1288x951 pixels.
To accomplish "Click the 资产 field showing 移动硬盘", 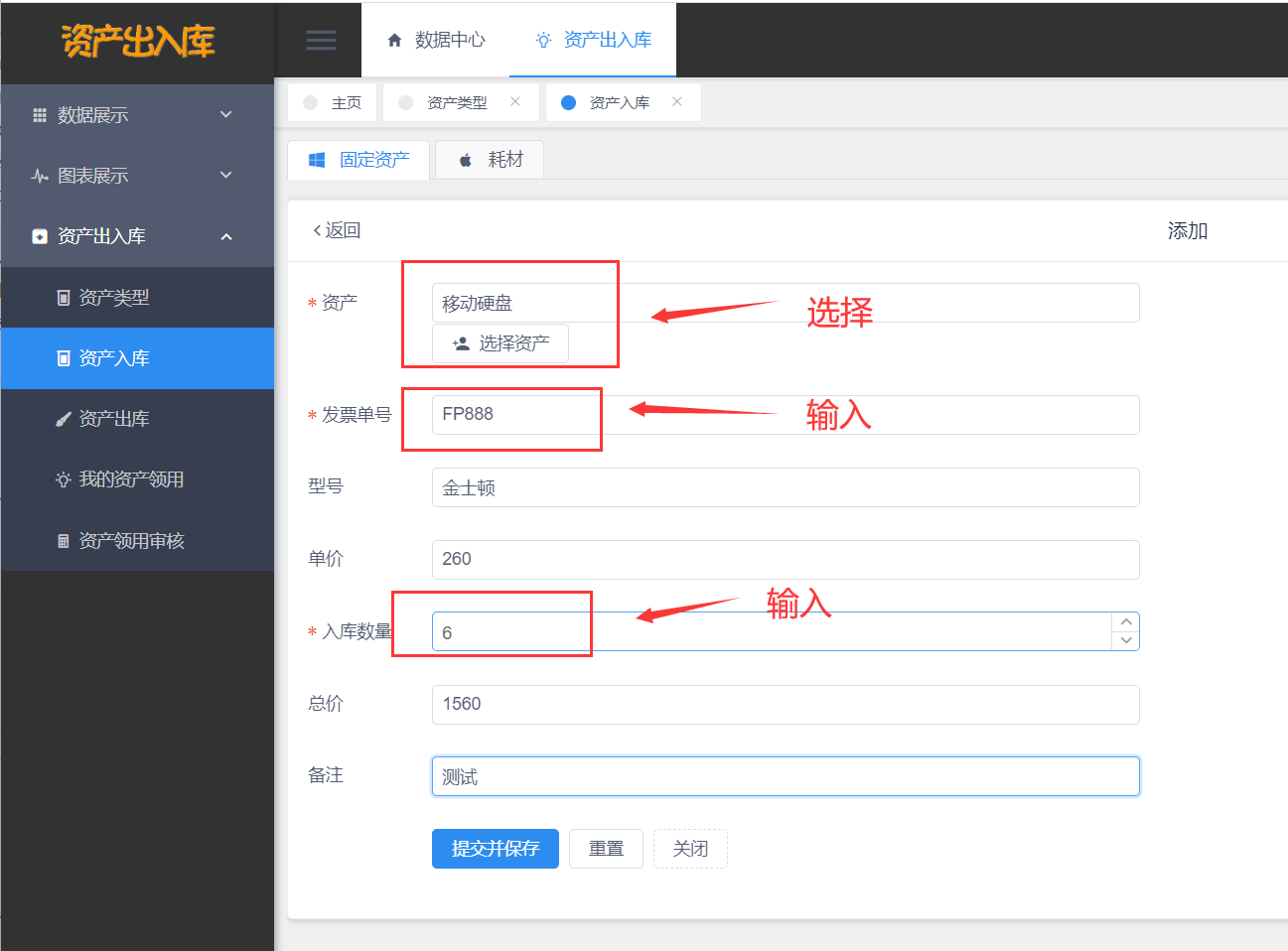I will [x=786, y=303].
